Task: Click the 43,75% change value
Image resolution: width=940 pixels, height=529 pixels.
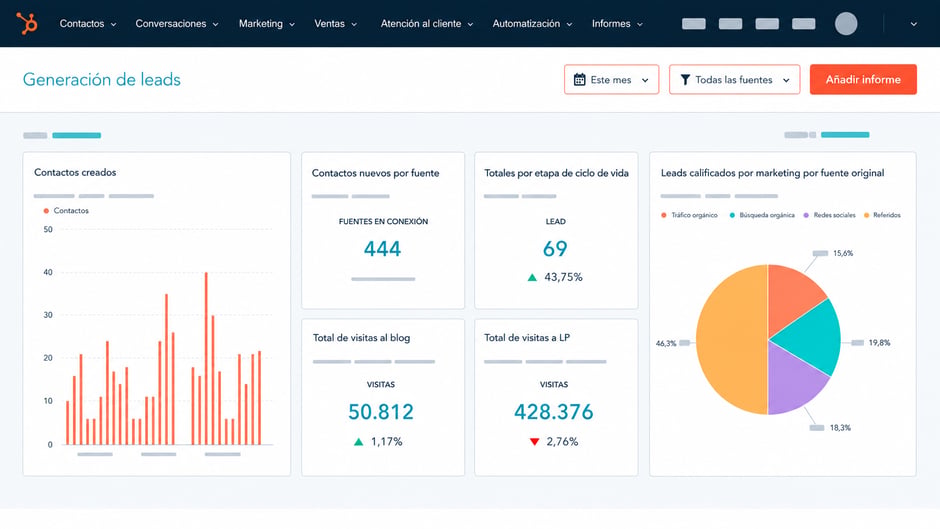Action: tap(563, 277)
